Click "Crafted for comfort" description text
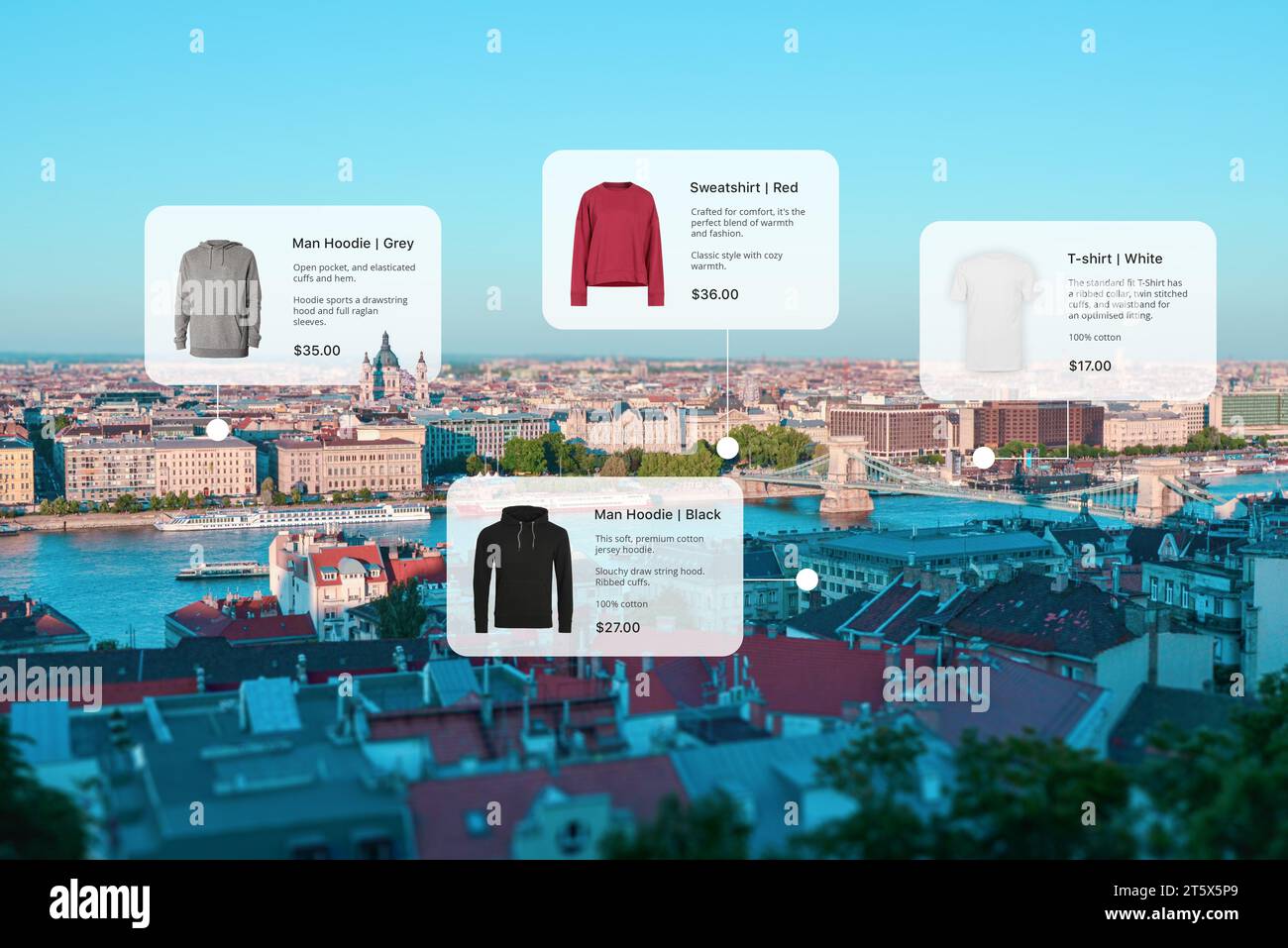Screen dimensions: 1288x948 click(x=748, y=223)
